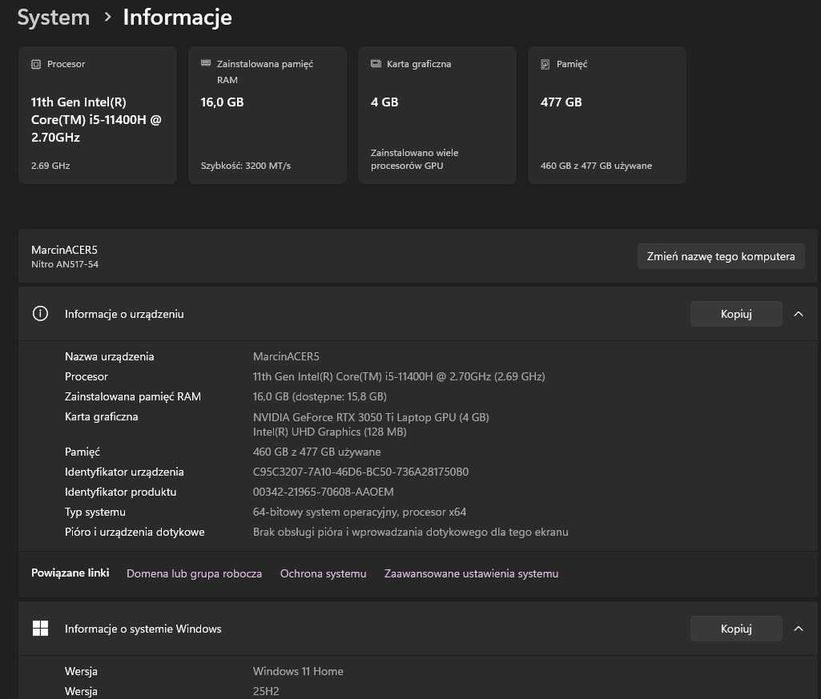Click the storage drive icon
Screen dimensions: 821x699
(545, 64)
